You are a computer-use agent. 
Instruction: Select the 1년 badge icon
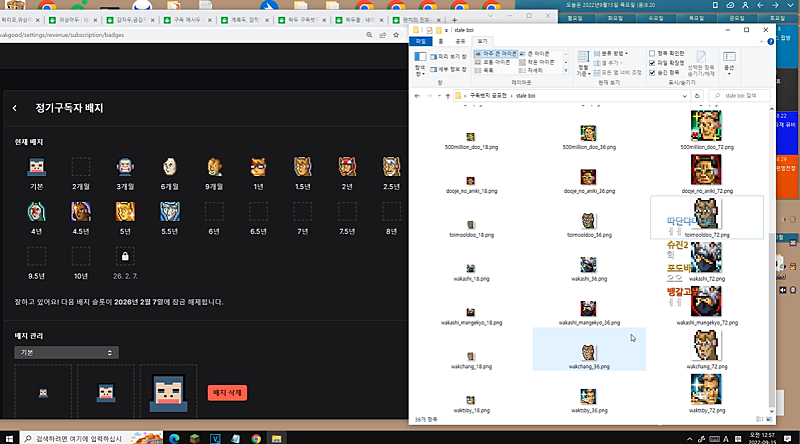(x=258, y=167)
